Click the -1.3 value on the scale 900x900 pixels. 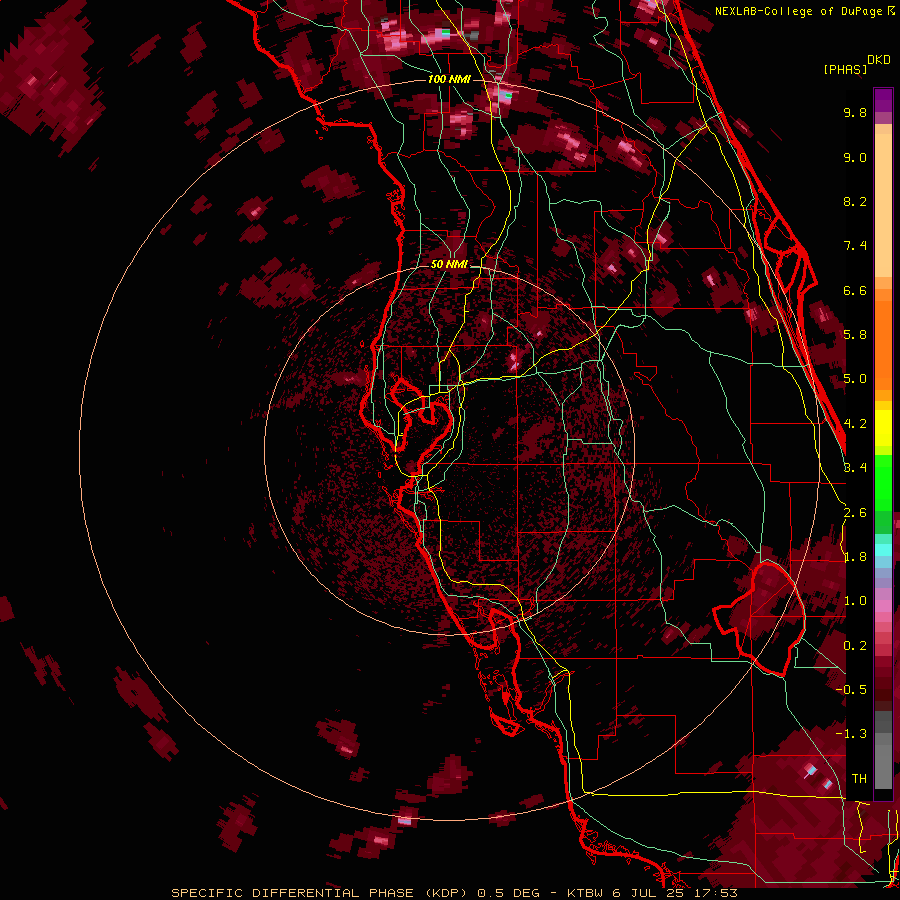click(851, 734)
